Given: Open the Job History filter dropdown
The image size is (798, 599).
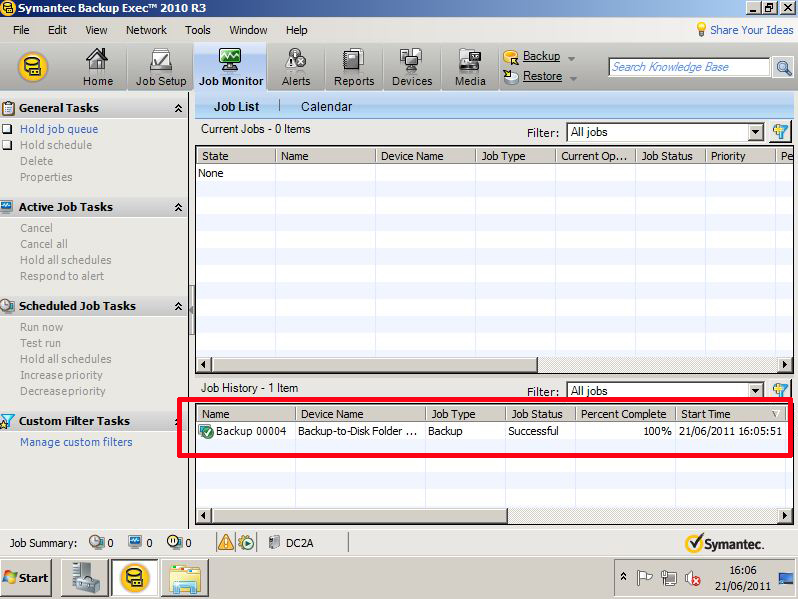Looking at the screenshot, I should (x=755, y=391).
